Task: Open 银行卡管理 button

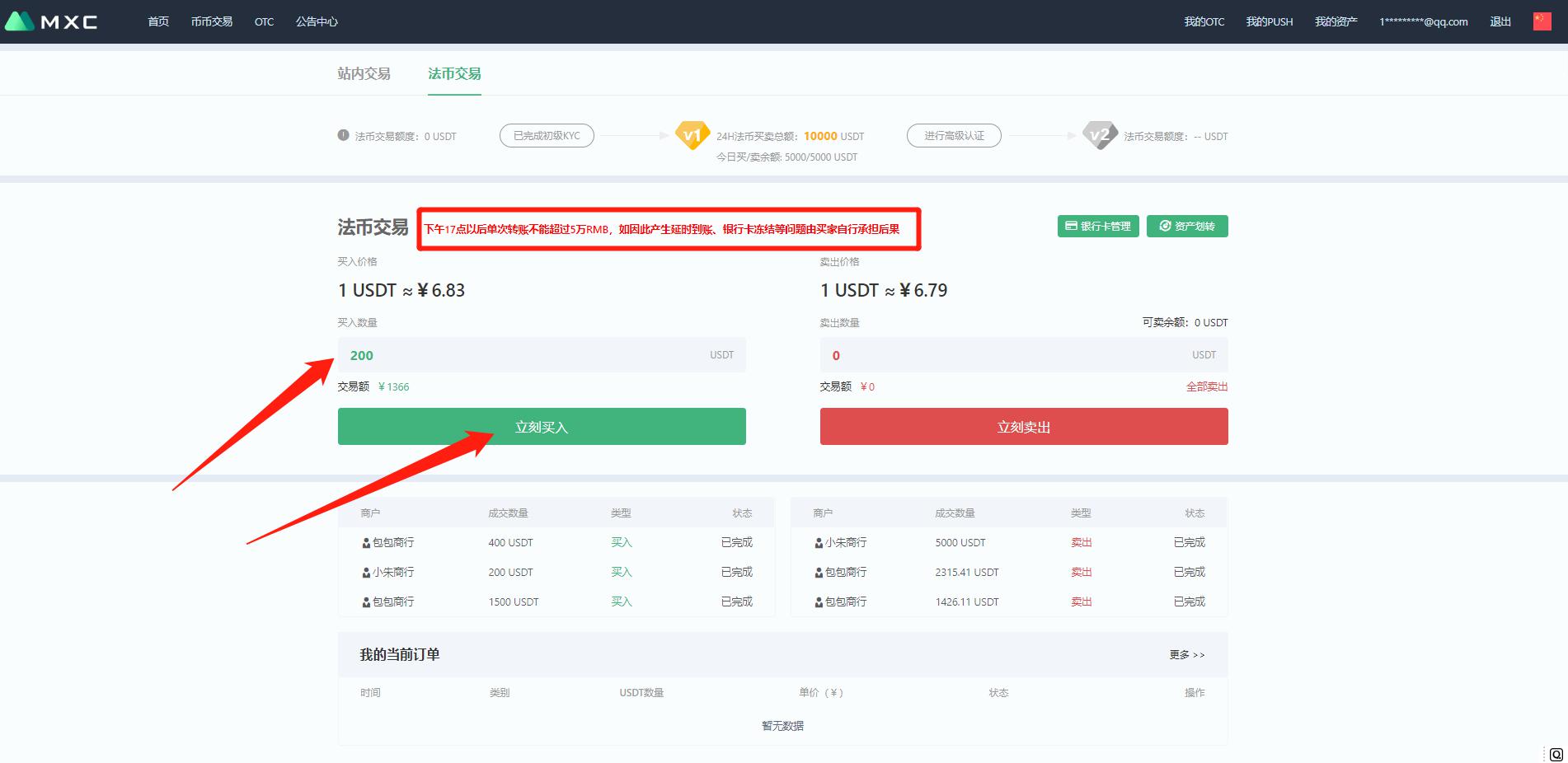Action: [x=1098, y=226]
